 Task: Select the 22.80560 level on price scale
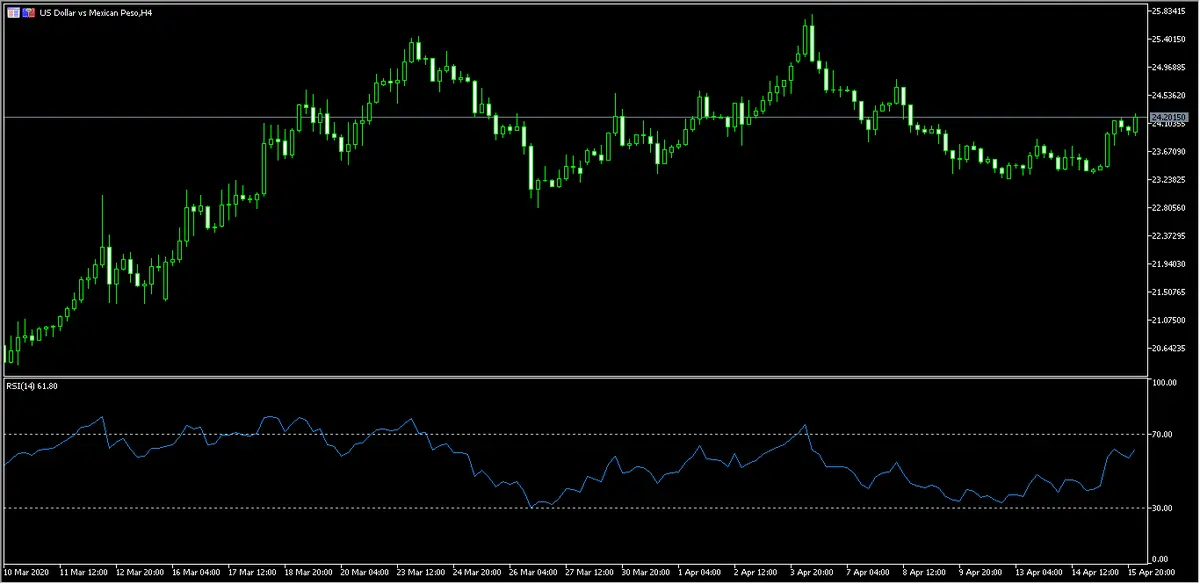(x=1168, y=208)
